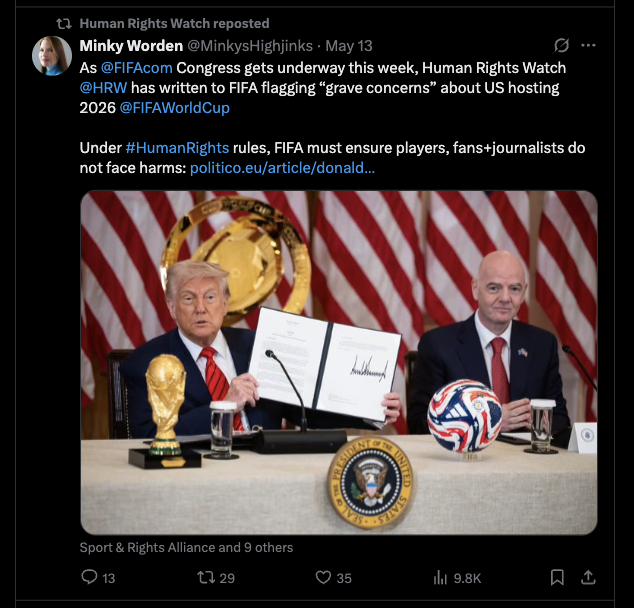Click the reply comment icon
This screenshot has width=634, height=608.
coord(89,577)
